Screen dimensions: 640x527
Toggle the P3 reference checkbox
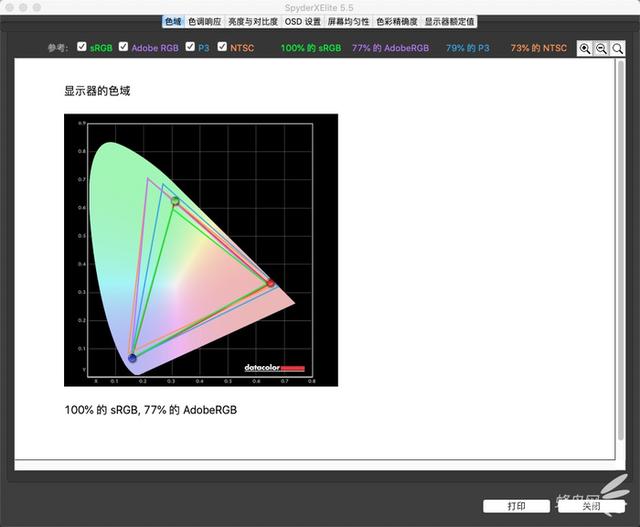(190, 47)
